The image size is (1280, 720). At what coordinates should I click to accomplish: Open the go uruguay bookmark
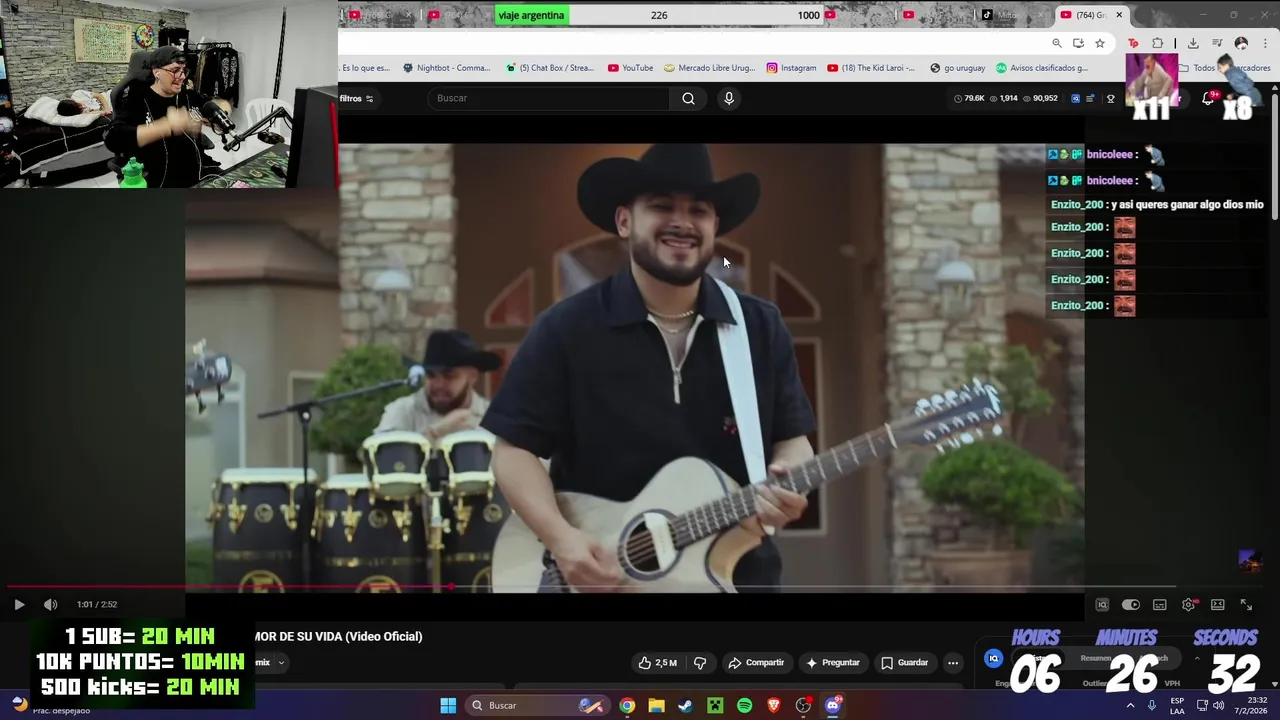[x=957, y=68]
